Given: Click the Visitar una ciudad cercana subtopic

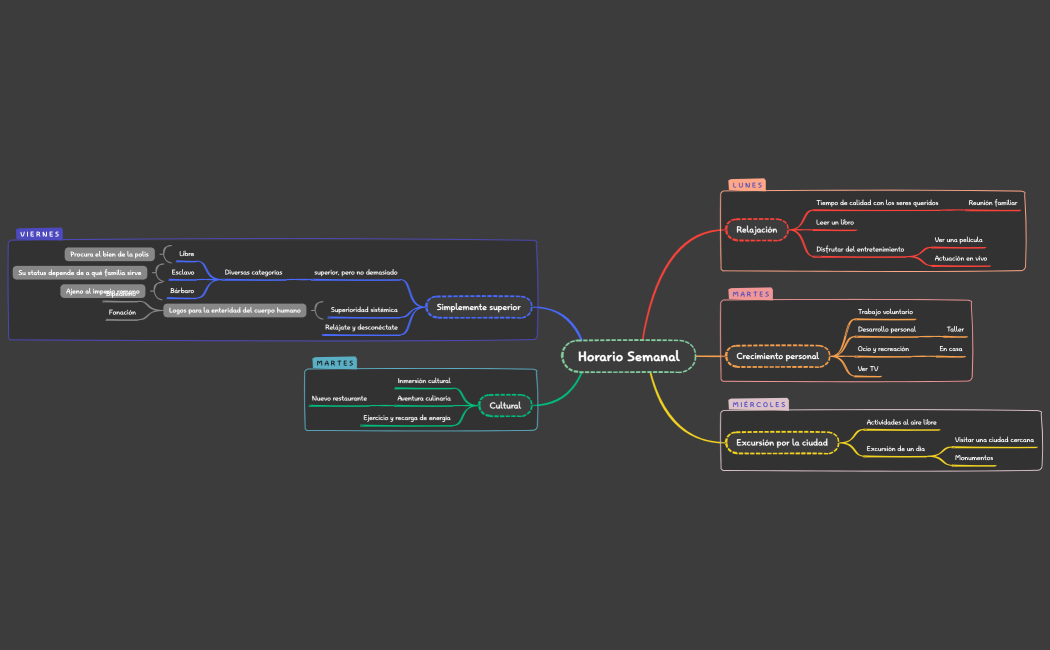Looking at the screenshot, I should coord(994,440).
